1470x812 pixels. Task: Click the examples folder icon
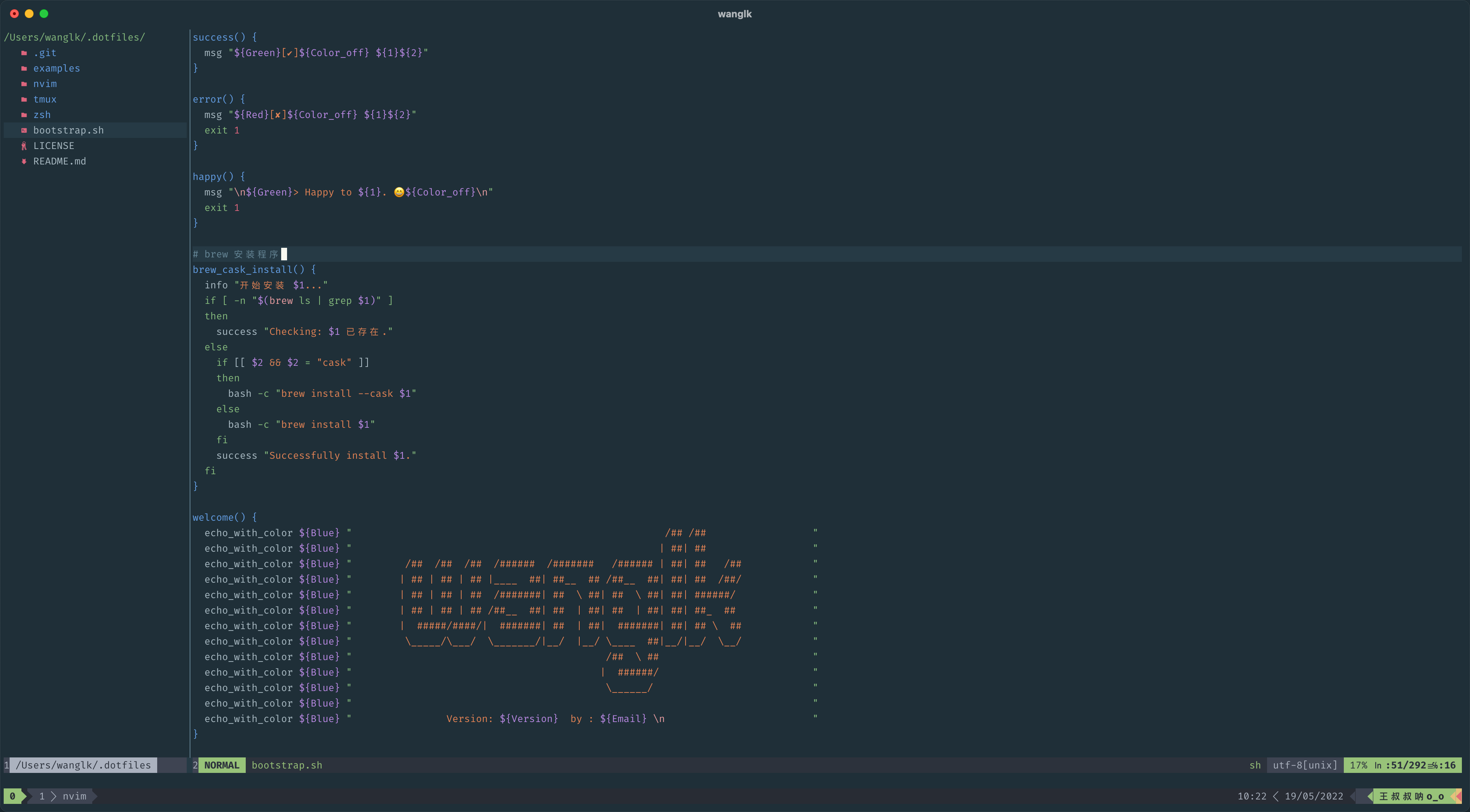coord(24,69)
